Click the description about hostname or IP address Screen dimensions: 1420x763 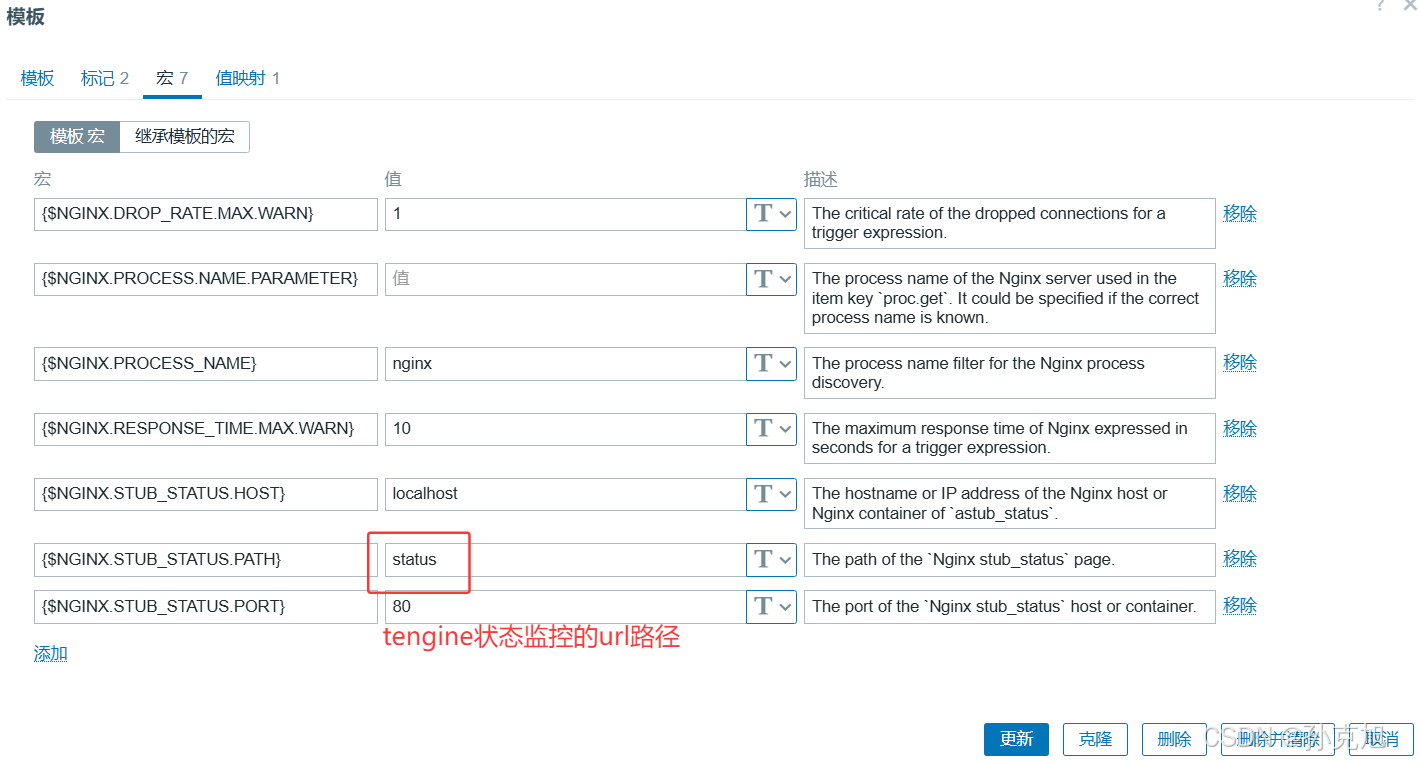coord(1010,503)
